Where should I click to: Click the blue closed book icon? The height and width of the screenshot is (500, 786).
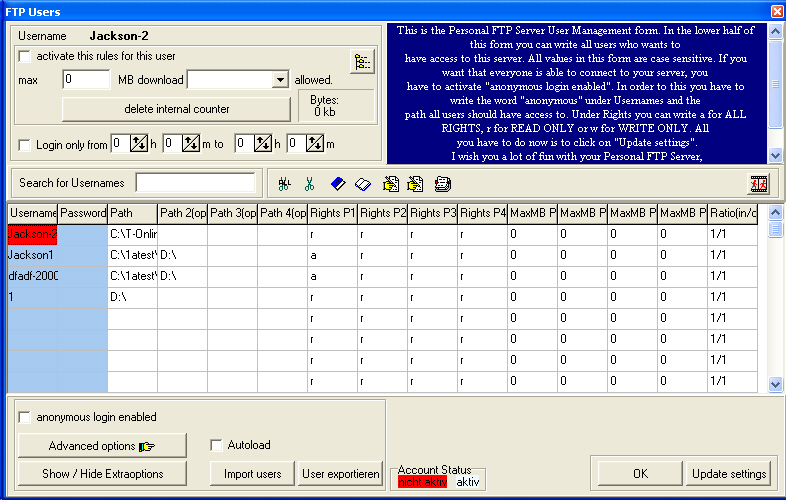point(337,184)
